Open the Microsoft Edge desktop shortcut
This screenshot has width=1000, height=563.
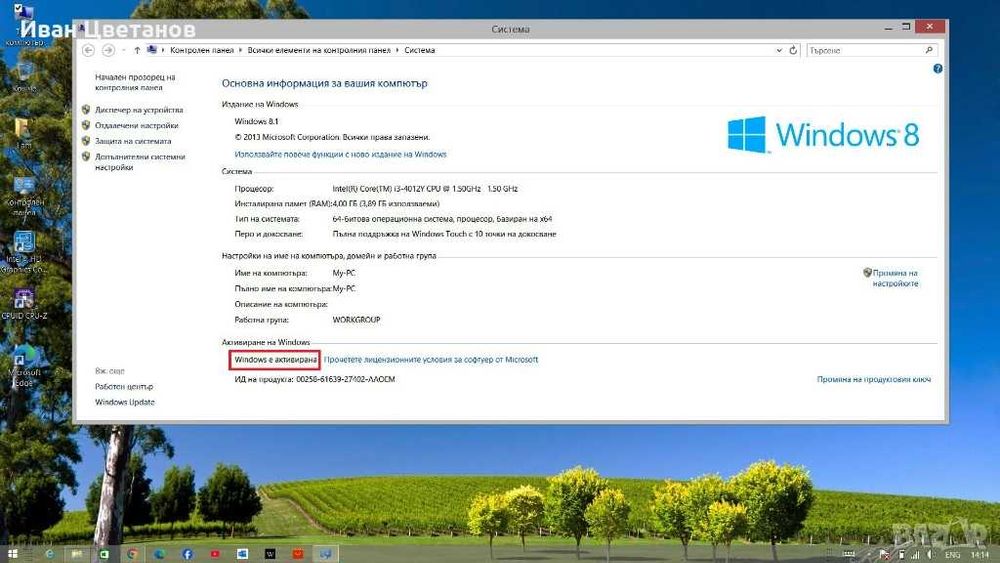click(24, 367)
